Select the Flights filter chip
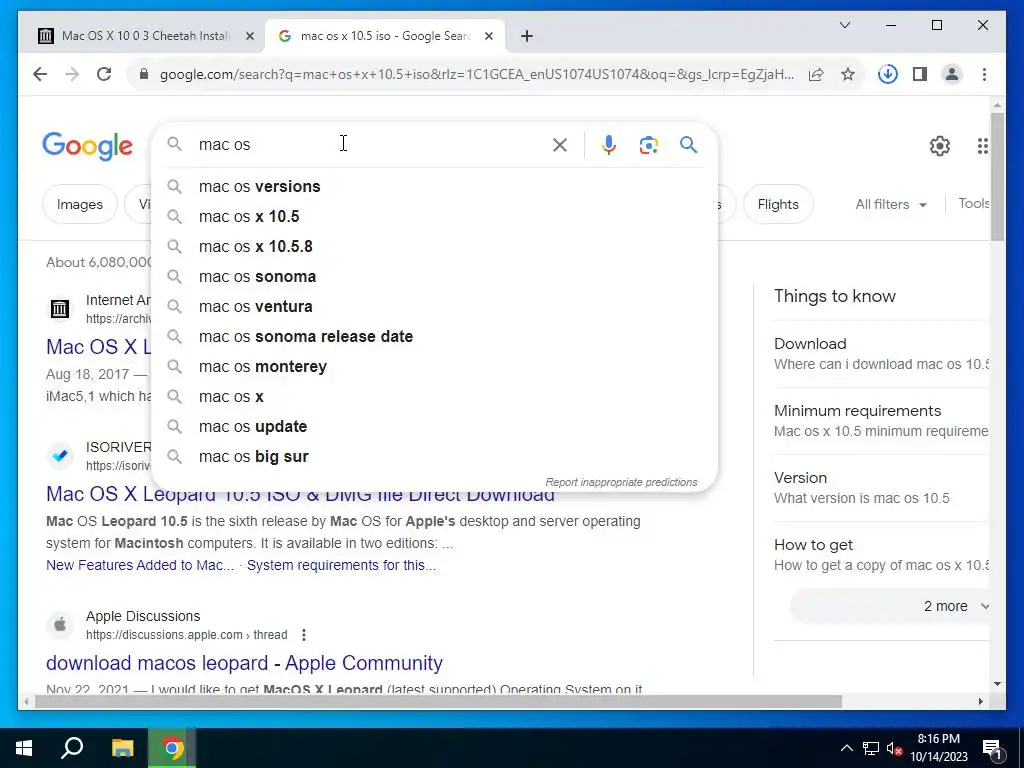Viewport: 1024px width, 768px height. (778, 204)
